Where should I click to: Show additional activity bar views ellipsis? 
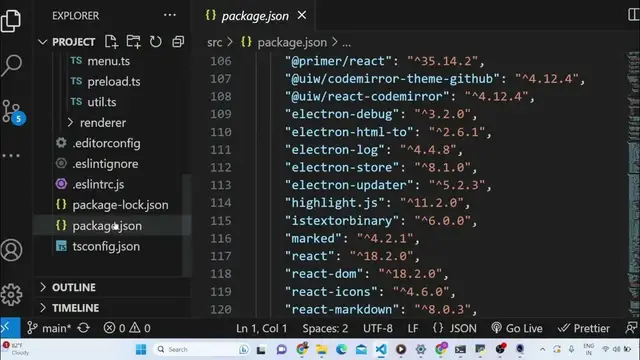click(11, 156)
